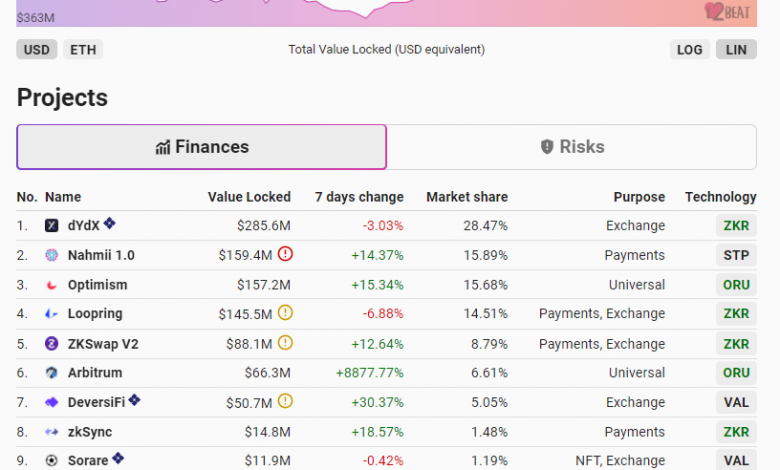Click the yellow warning icon in DeversiFi row
Image resolution: width=780 pixels, height=470 pixels.
tap(285, 401)
